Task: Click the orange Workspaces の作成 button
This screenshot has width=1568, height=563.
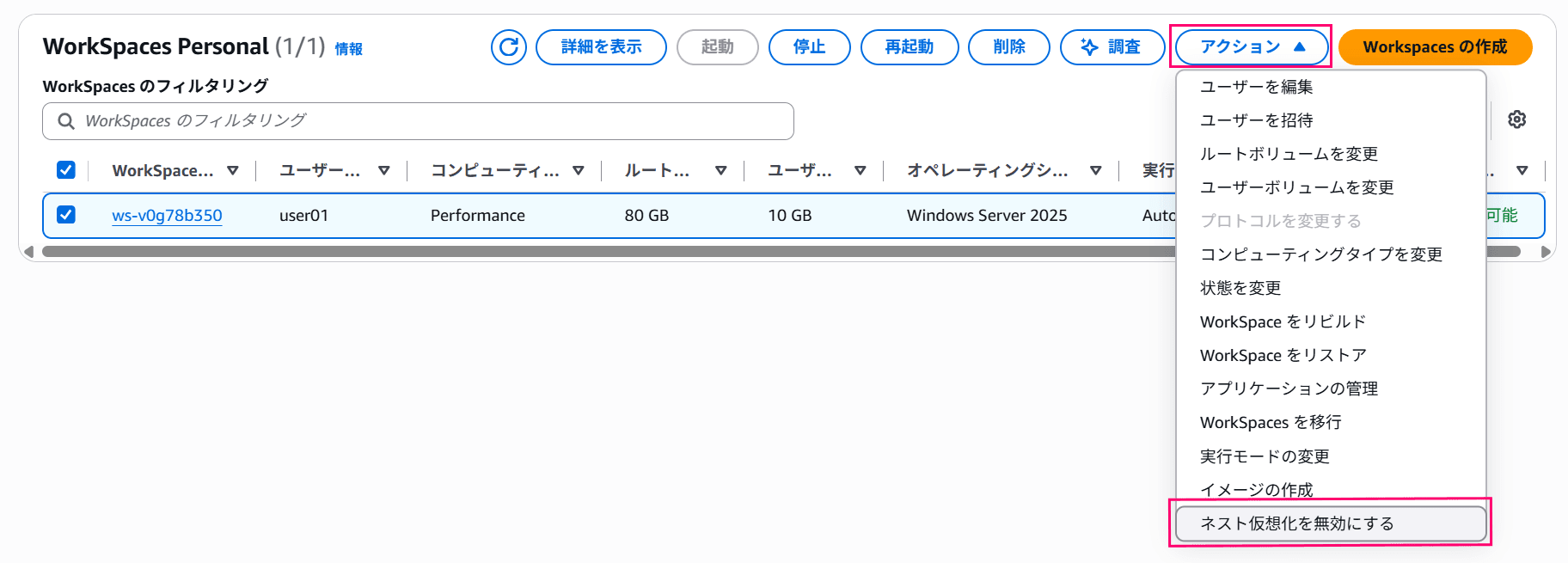Action: tap(1435, 46)
